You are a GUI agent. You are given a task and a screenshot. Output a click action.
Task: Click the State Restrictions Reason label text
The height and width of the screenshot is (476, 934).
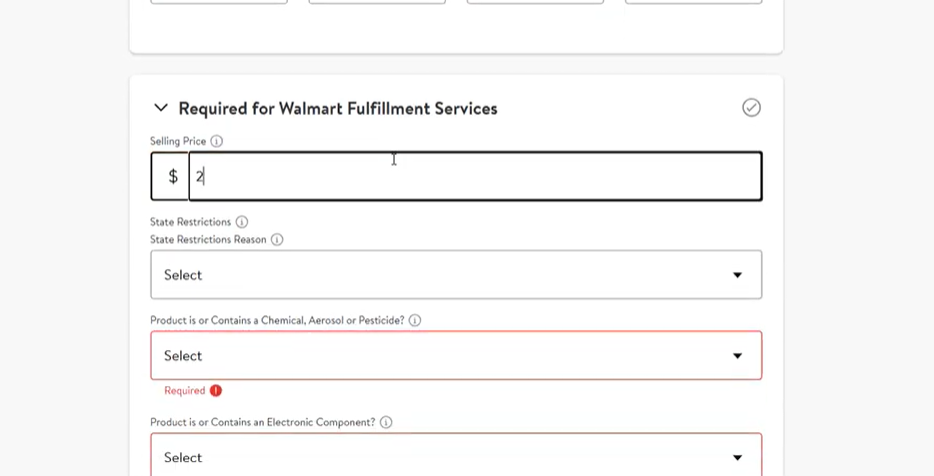tap(208, 240)
